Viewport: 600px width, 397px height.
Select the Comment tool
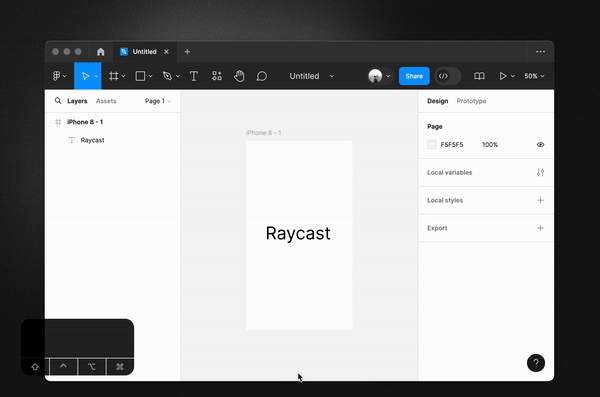coord(262,76)
